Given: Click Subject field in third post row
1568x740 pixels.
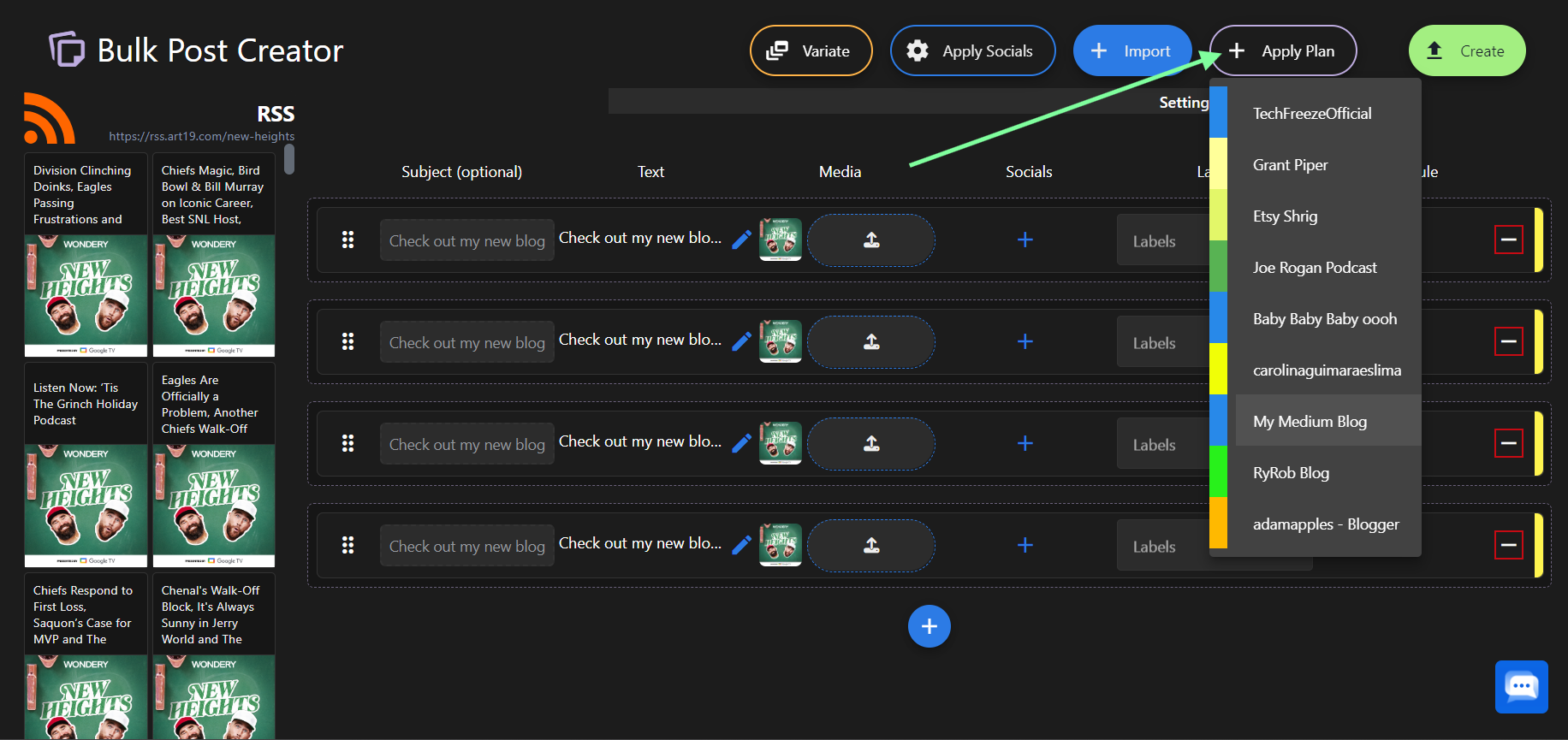Looking at the screenshot, I should click(466, 444).
